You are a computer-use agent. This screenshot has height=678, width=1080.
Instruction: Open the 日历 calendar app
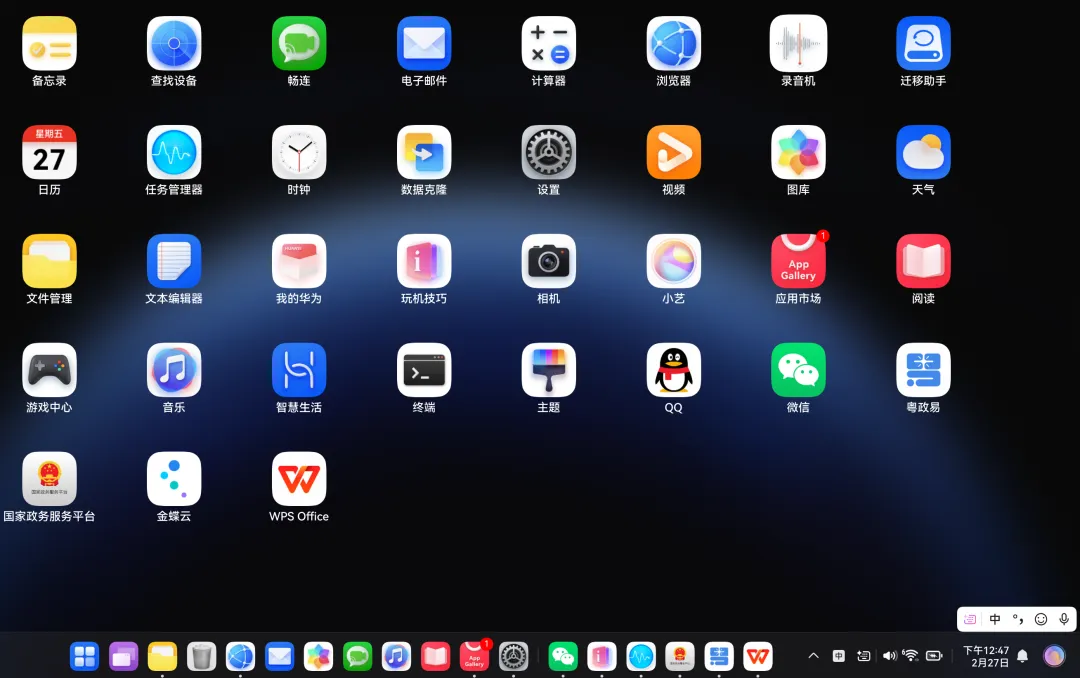[x=49, y=152]
